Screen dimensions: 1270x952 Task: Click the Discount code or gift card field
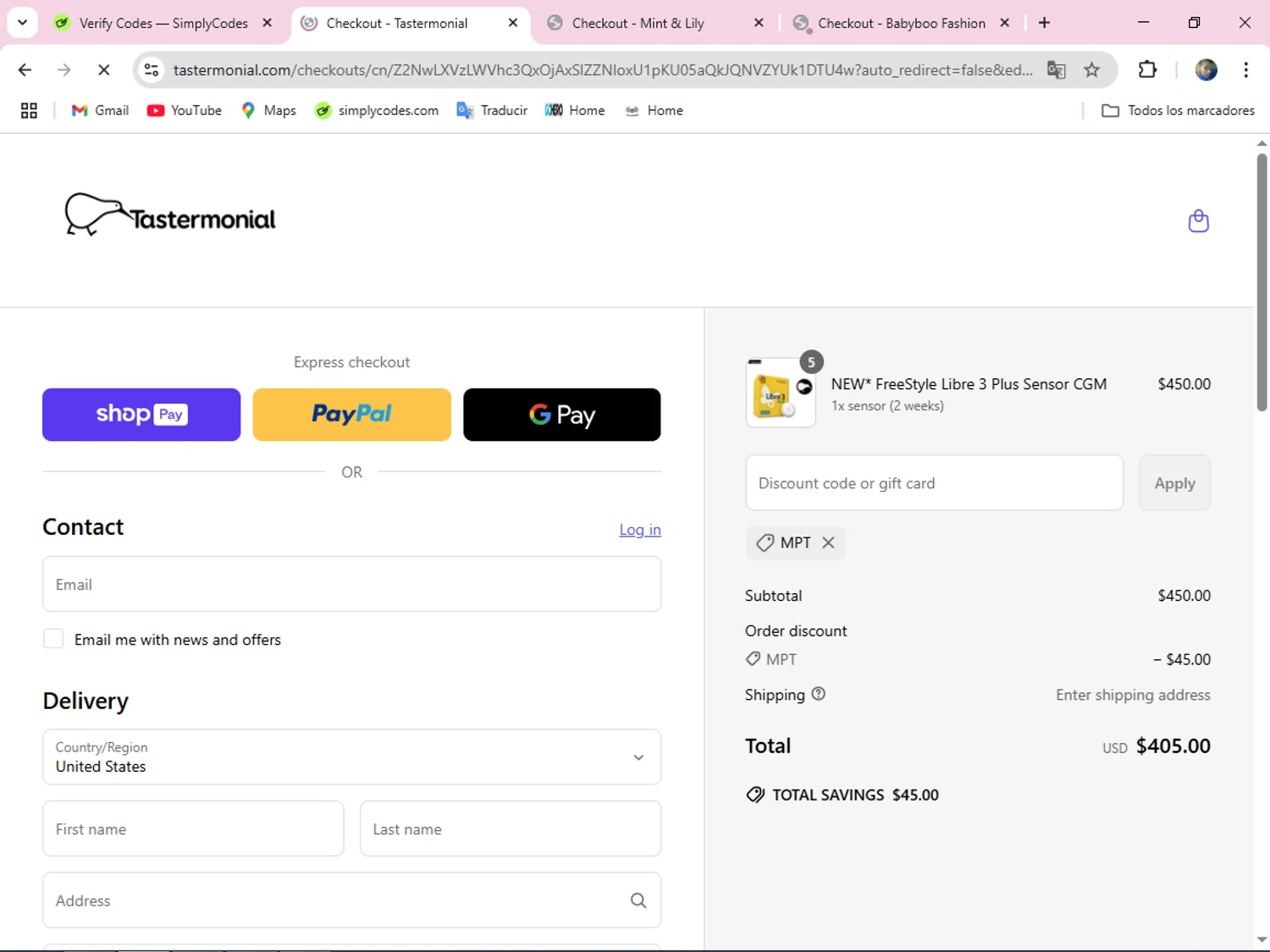click(934, 482)
